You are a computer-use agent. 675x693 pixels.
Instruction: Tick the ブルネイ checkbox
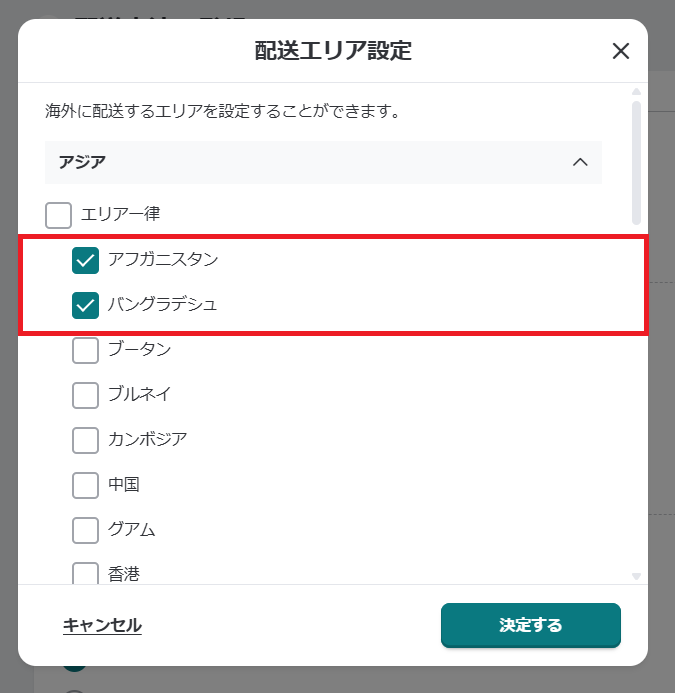[86, 395]
